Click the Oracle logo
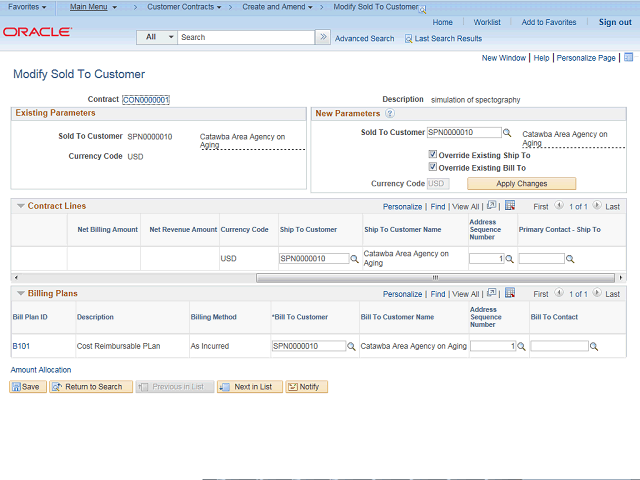Screen dimensions: 640x480 click(x=38, y=32)
